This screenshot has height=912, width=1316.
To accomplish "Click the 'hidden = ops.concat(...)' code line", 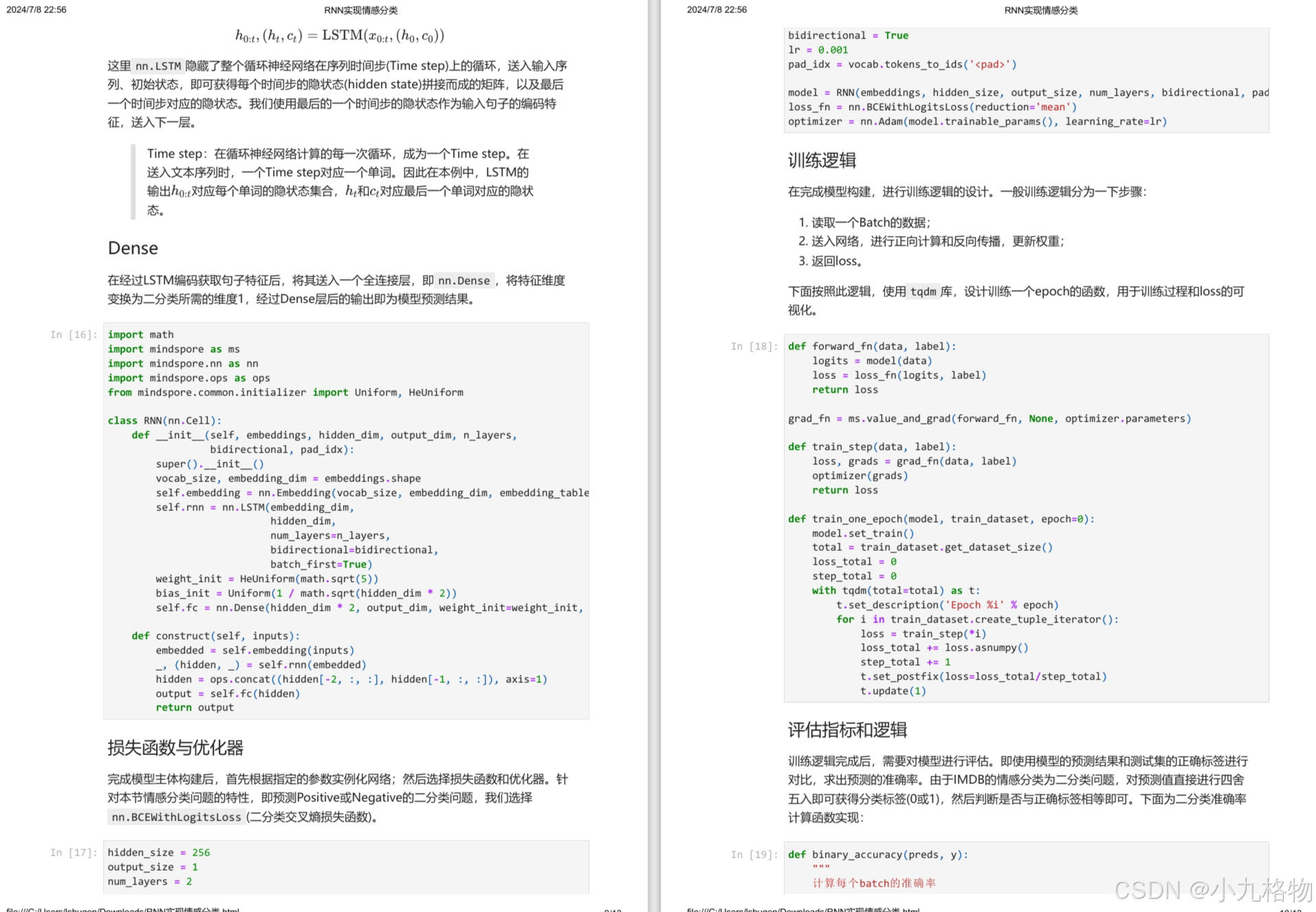I will pyautogui.click(x=351, y=680).
